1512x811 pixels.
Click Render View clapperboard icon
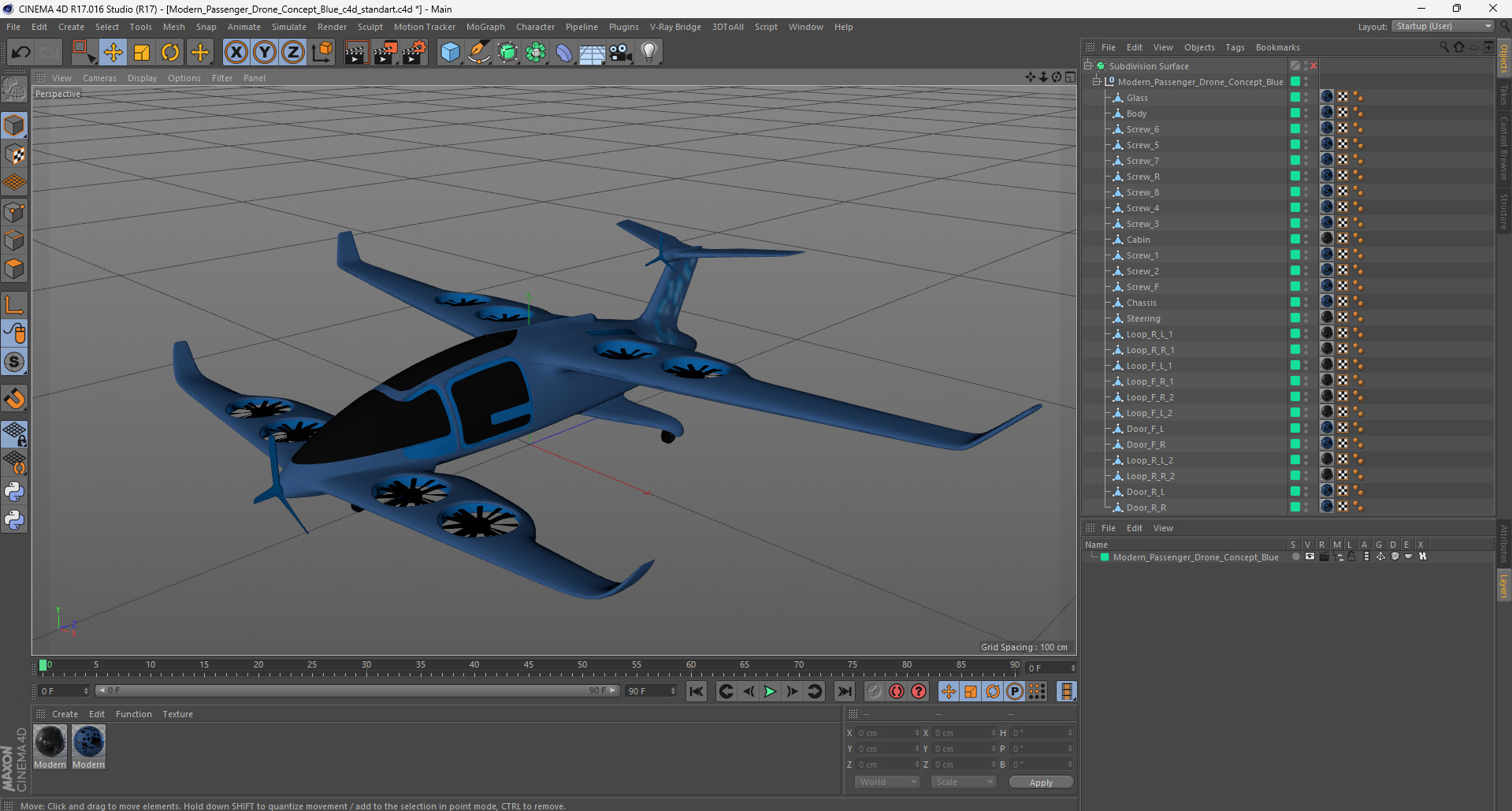[x=356, y=53]
